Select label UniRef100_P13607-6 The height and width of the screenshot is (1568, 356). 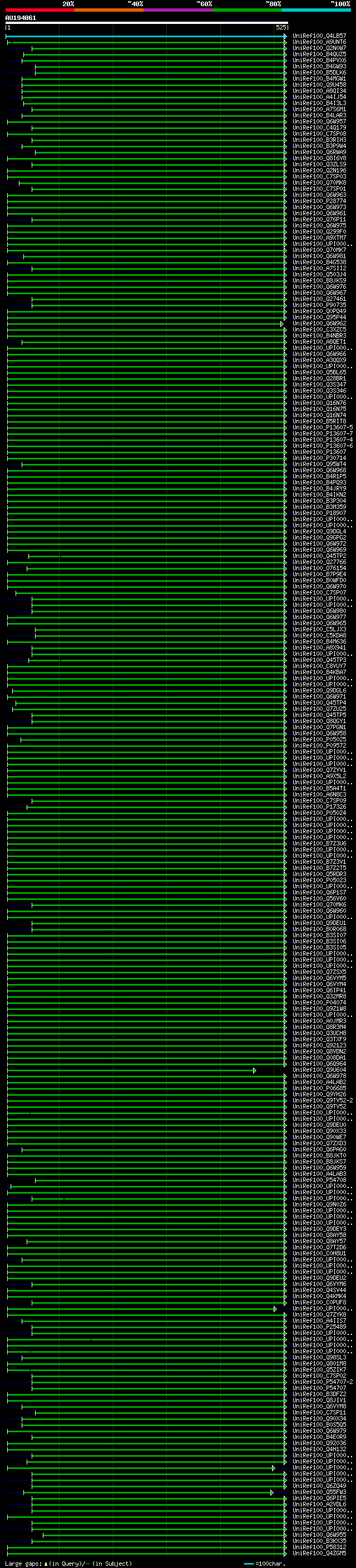coord(323,446)
